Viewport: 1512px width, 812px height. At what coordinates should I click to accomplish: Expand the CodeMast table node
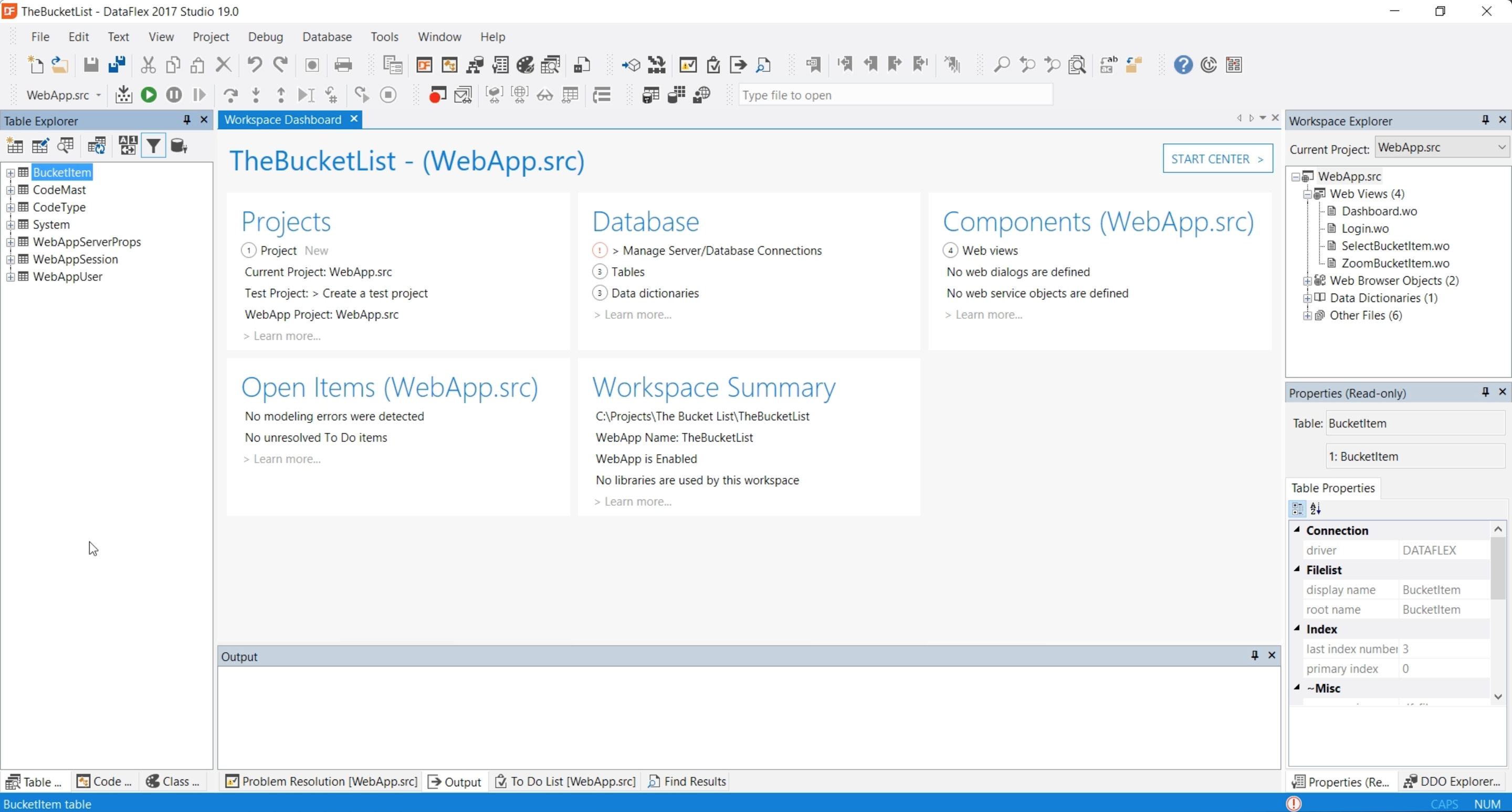(x=10, y=190)
